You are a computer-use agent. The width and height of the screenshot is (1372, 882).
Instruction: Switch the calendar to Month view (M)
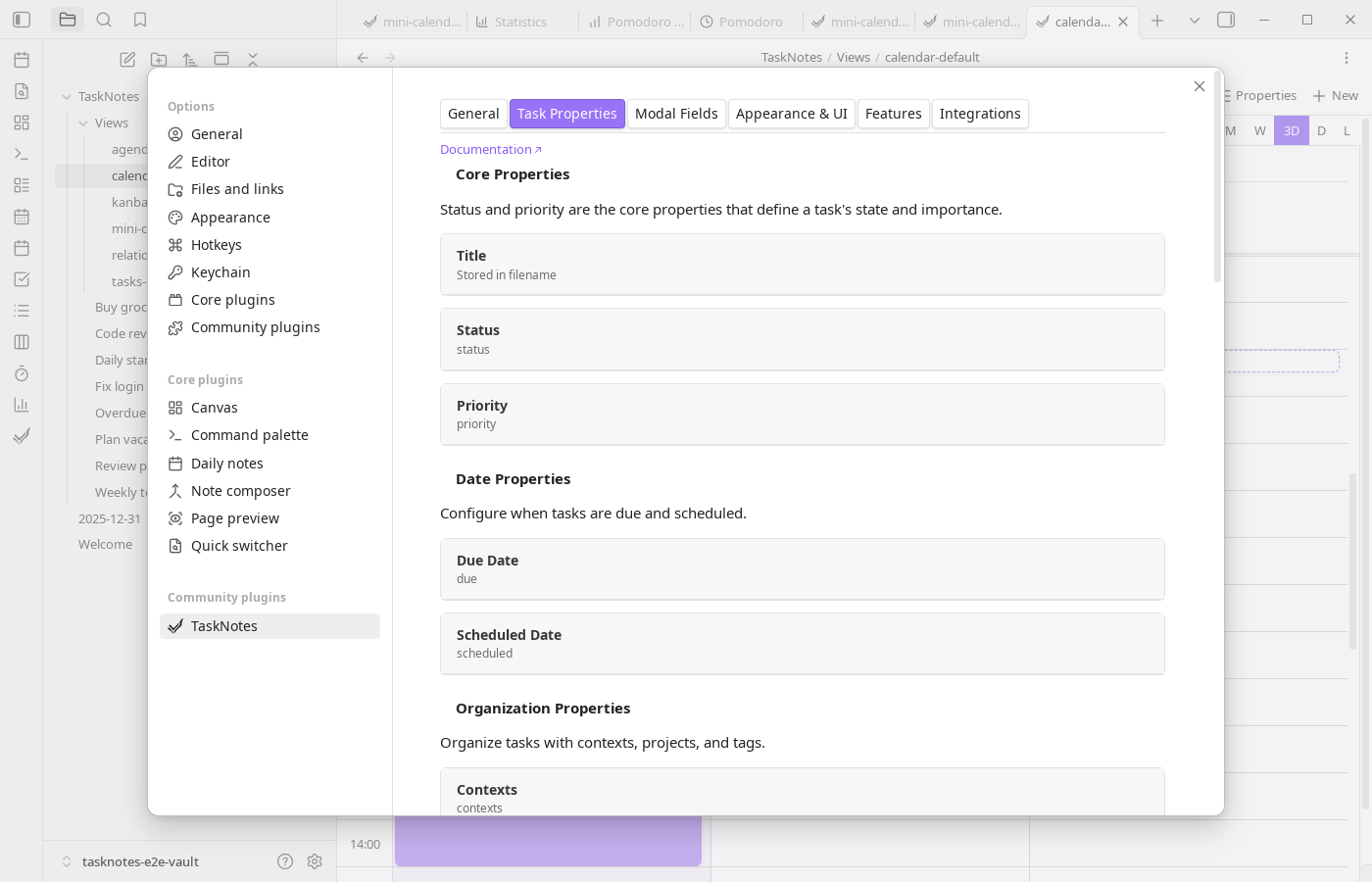click(1229, 130)
